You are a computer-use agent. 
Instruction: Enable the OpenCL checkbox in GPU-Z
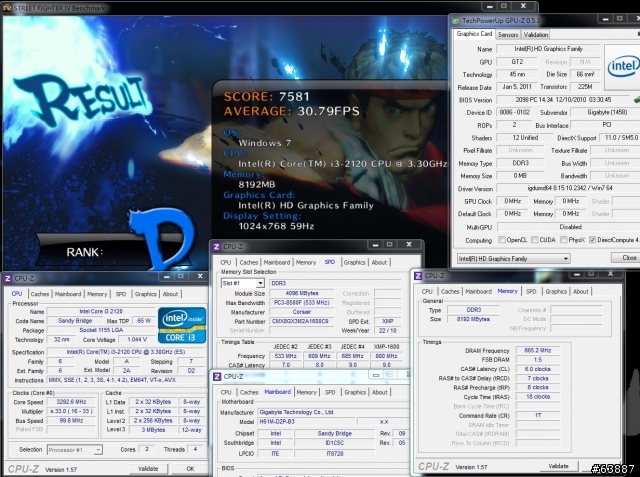click(x=502, y=240)
